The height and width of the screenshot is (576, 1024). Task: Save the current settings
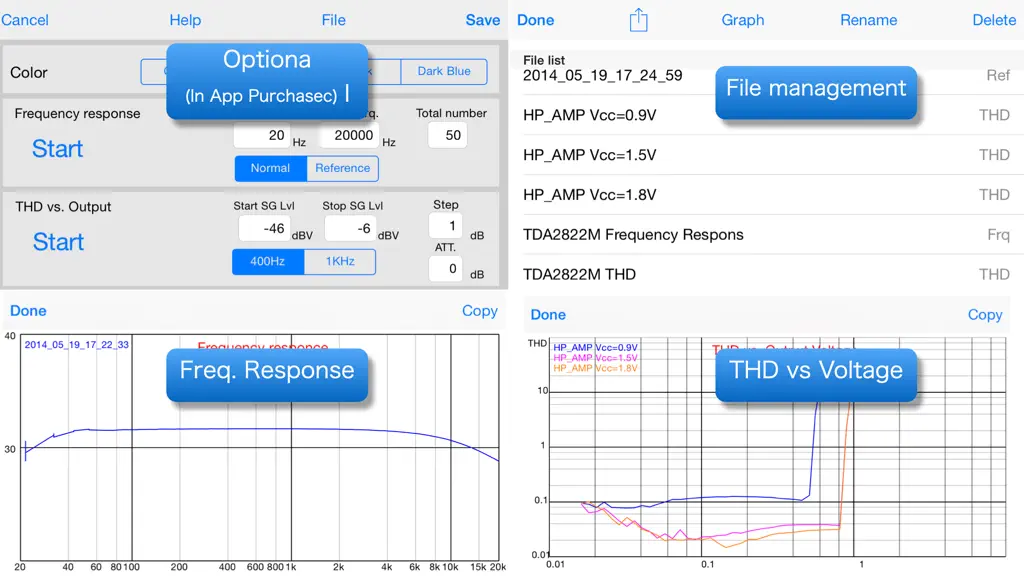[483, 20]
